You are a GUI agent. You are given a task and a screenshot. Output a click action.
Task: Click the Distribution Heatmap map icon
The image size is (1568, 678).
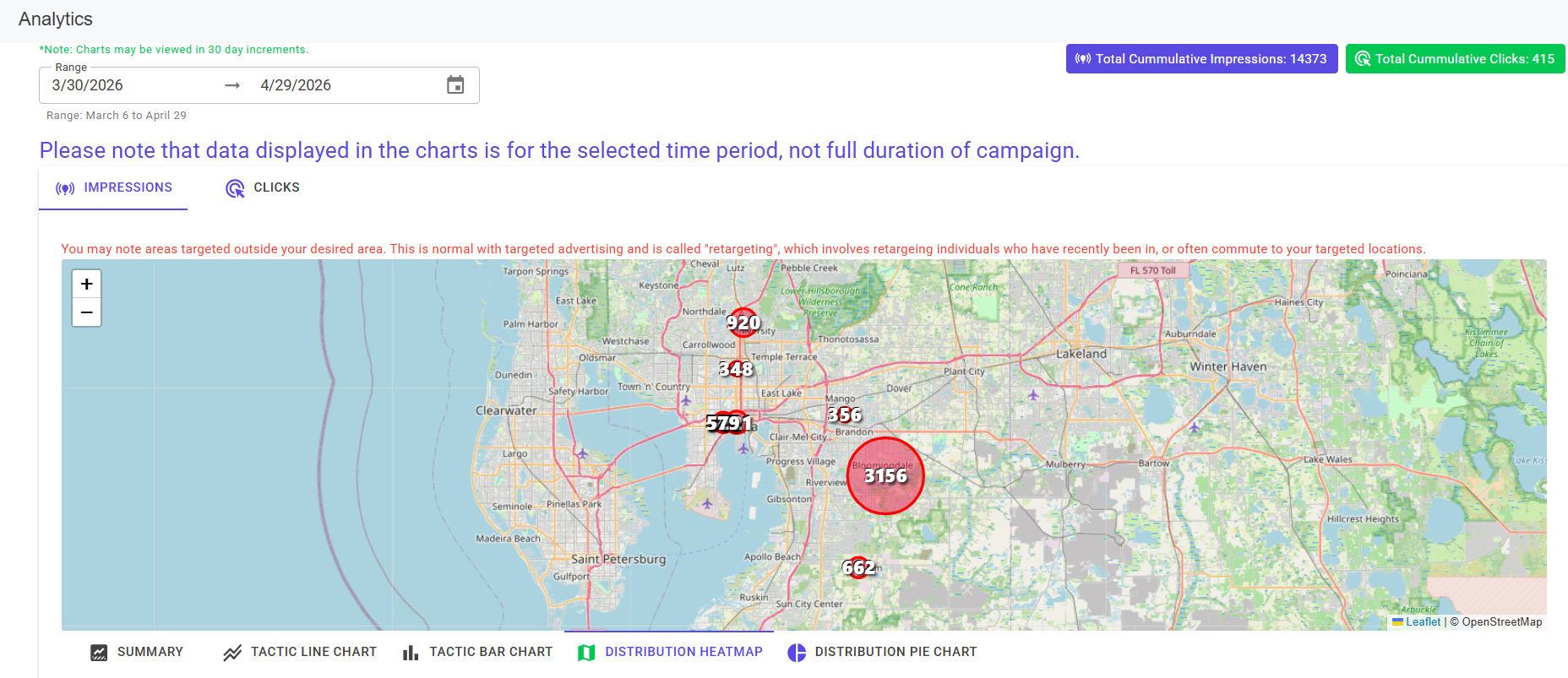pyautogui.click(x=586, y=653)
